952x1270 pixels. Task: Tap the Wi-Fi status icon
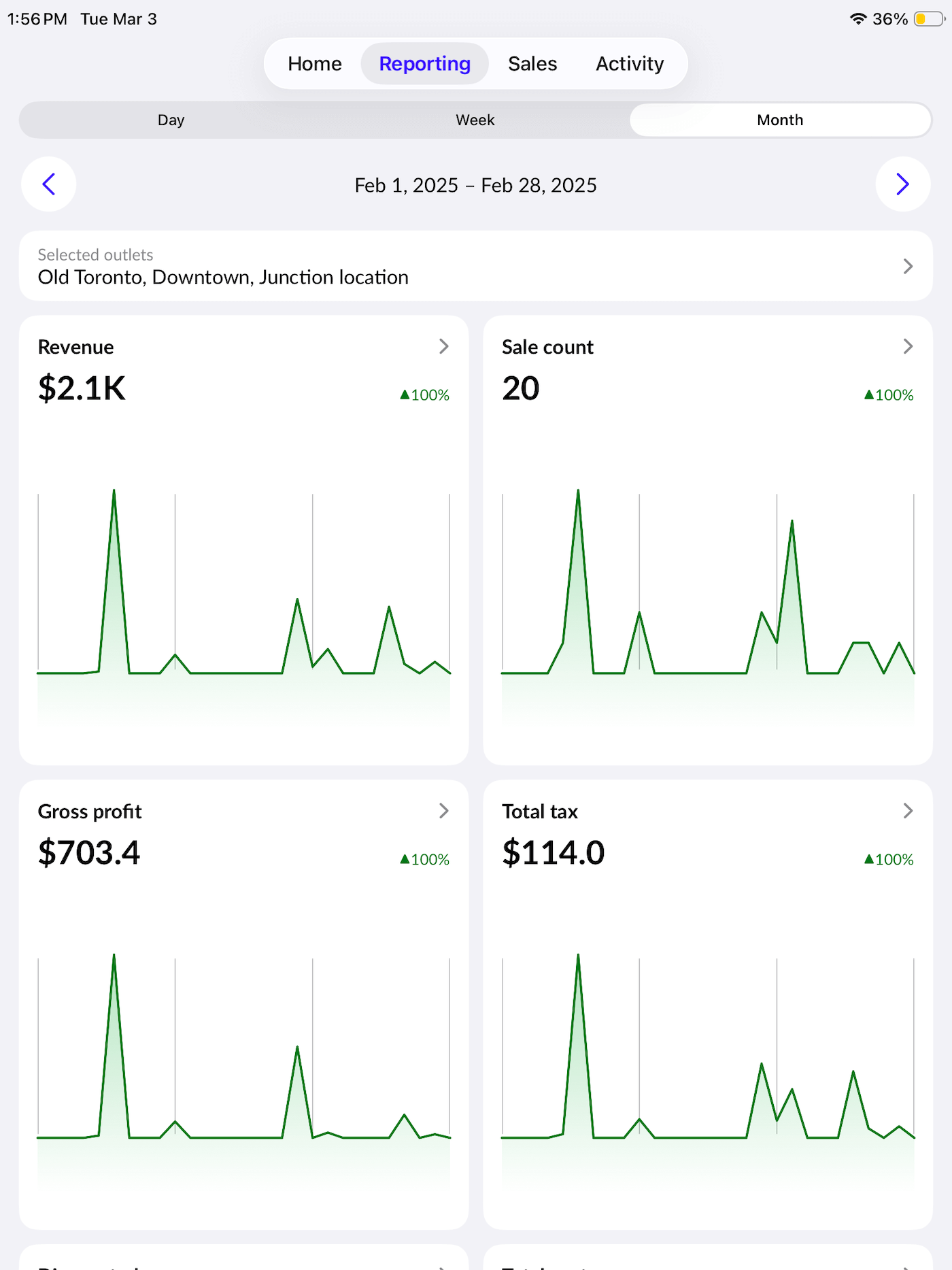click(858, 19)
